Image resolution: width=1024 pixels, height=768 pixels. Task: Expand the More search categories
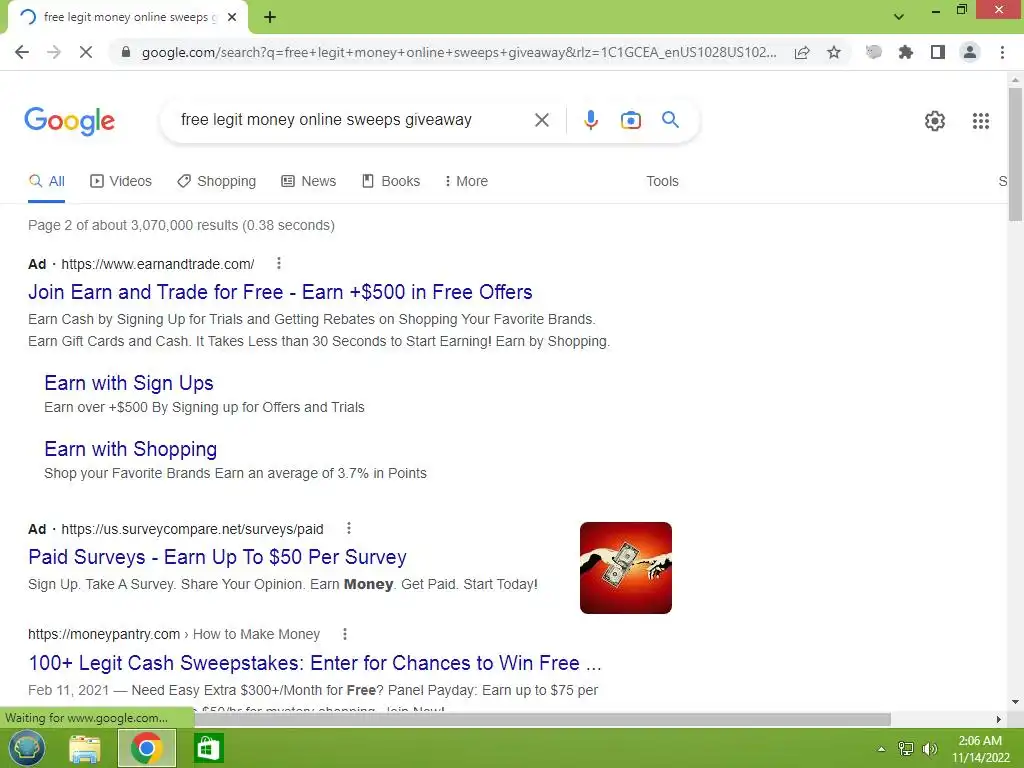click(x=466, y=182)
